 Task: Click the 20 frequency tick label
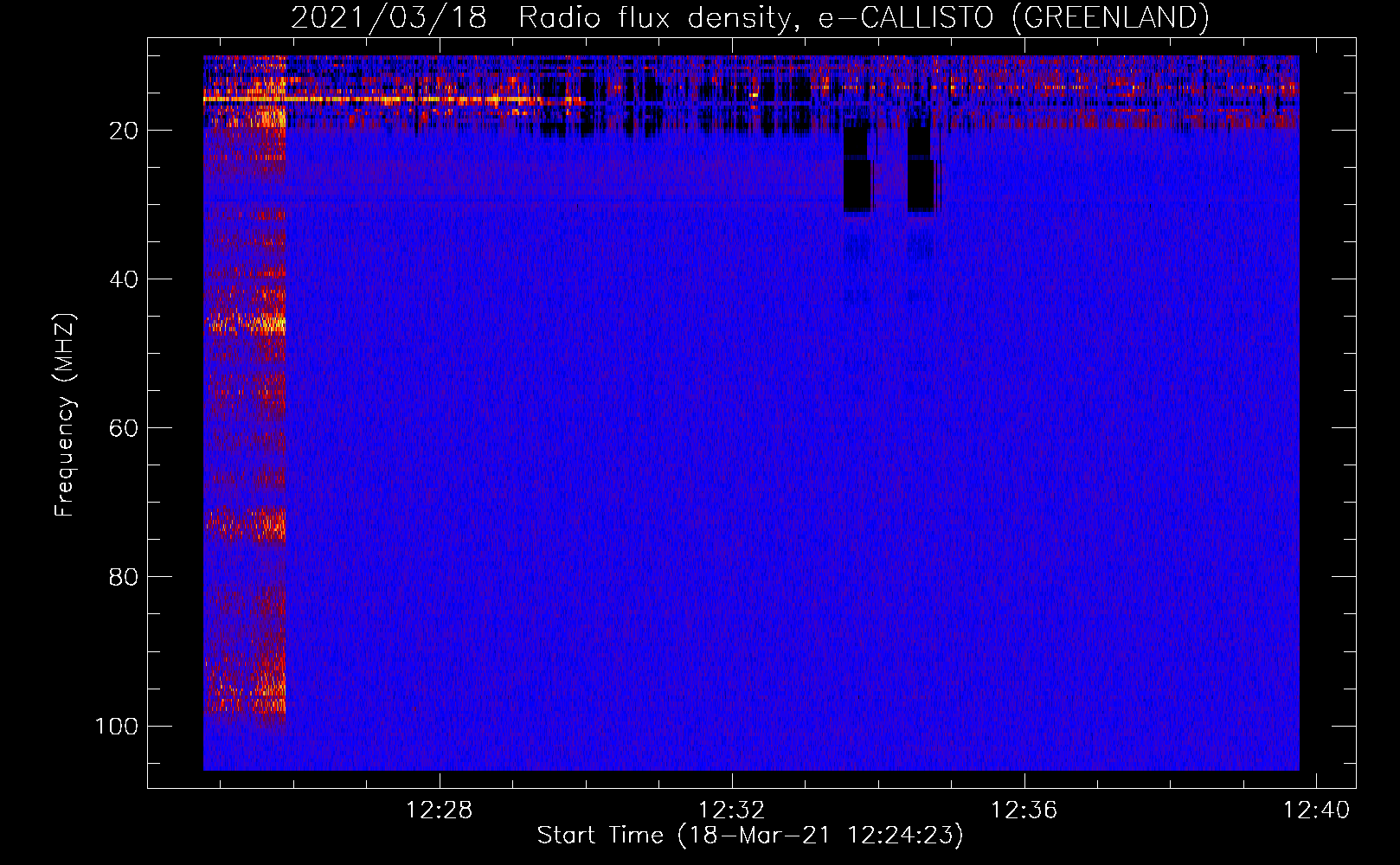coord(124,131)
